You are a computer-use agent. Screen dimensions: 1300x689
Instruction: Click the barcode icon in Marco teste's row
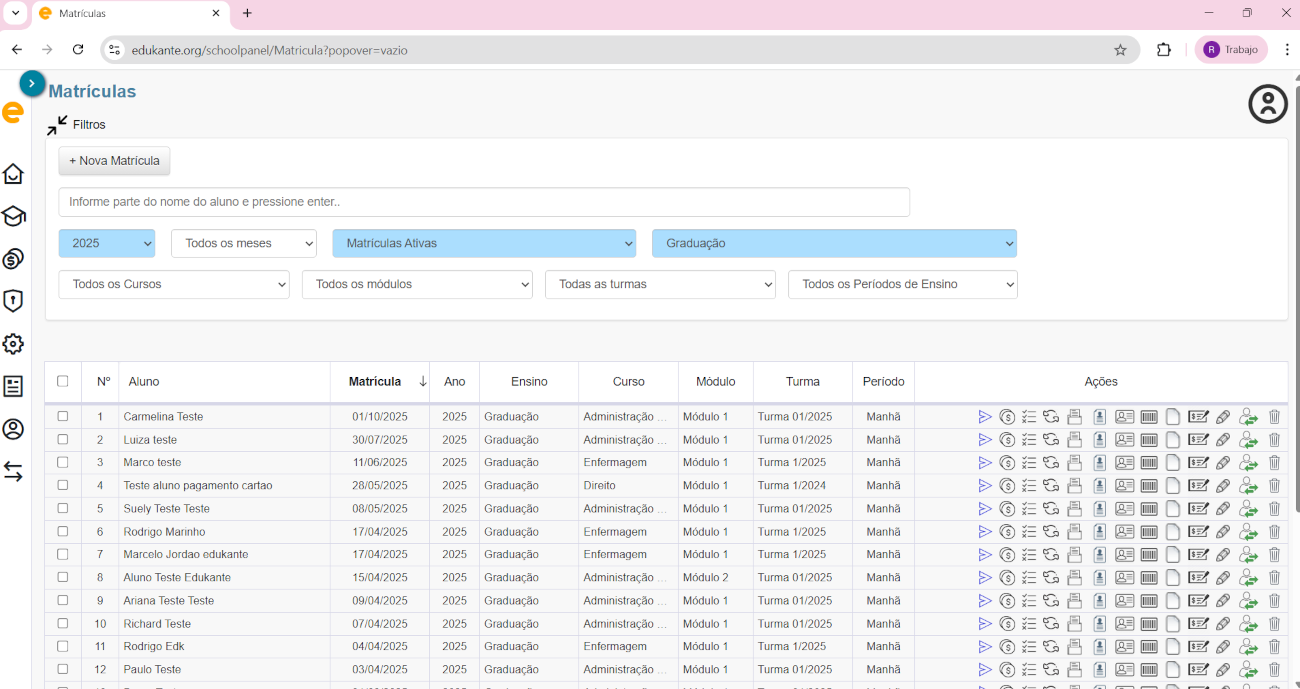coord(1149,463)
